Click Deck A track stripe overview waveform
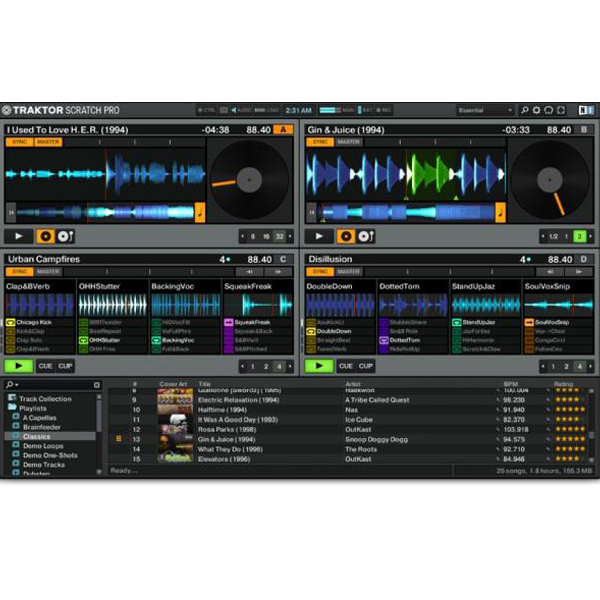Viewport: 600px width, 600px height. coord(105,212)
